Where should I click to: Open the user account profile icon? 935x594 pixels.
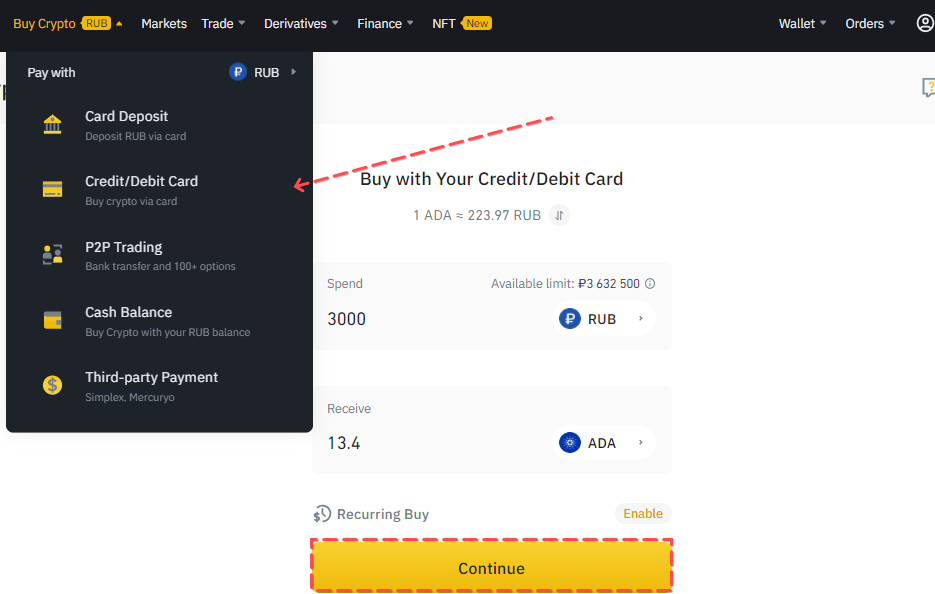[x=924, y=23]
